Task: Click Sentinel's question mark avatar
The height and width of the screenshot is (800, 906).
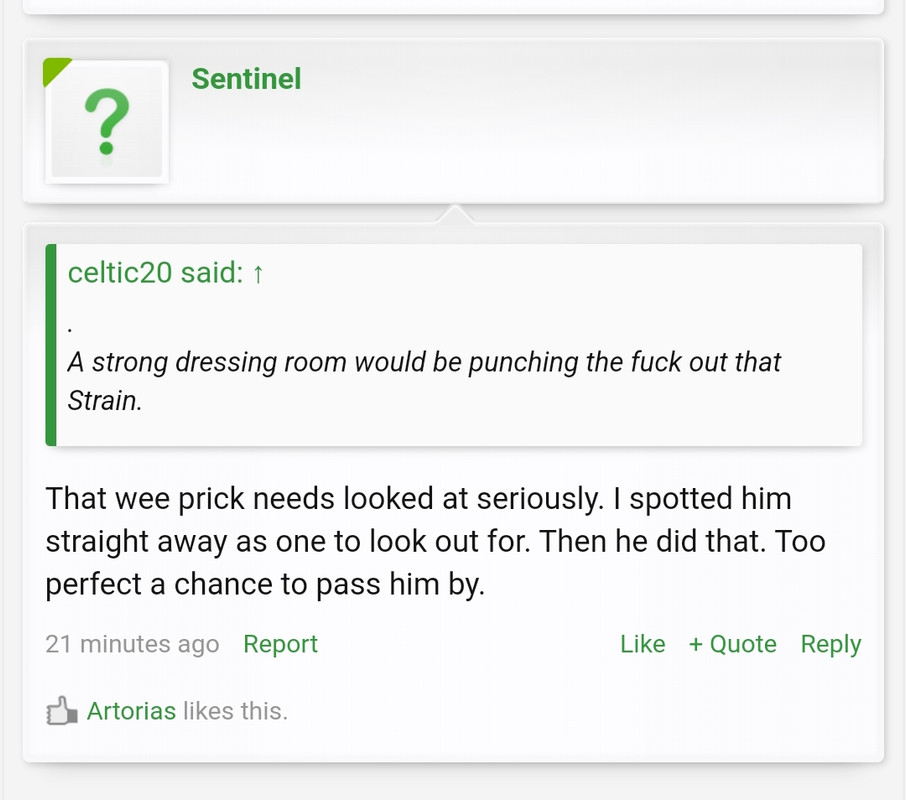Action: (x=106, y=122)
